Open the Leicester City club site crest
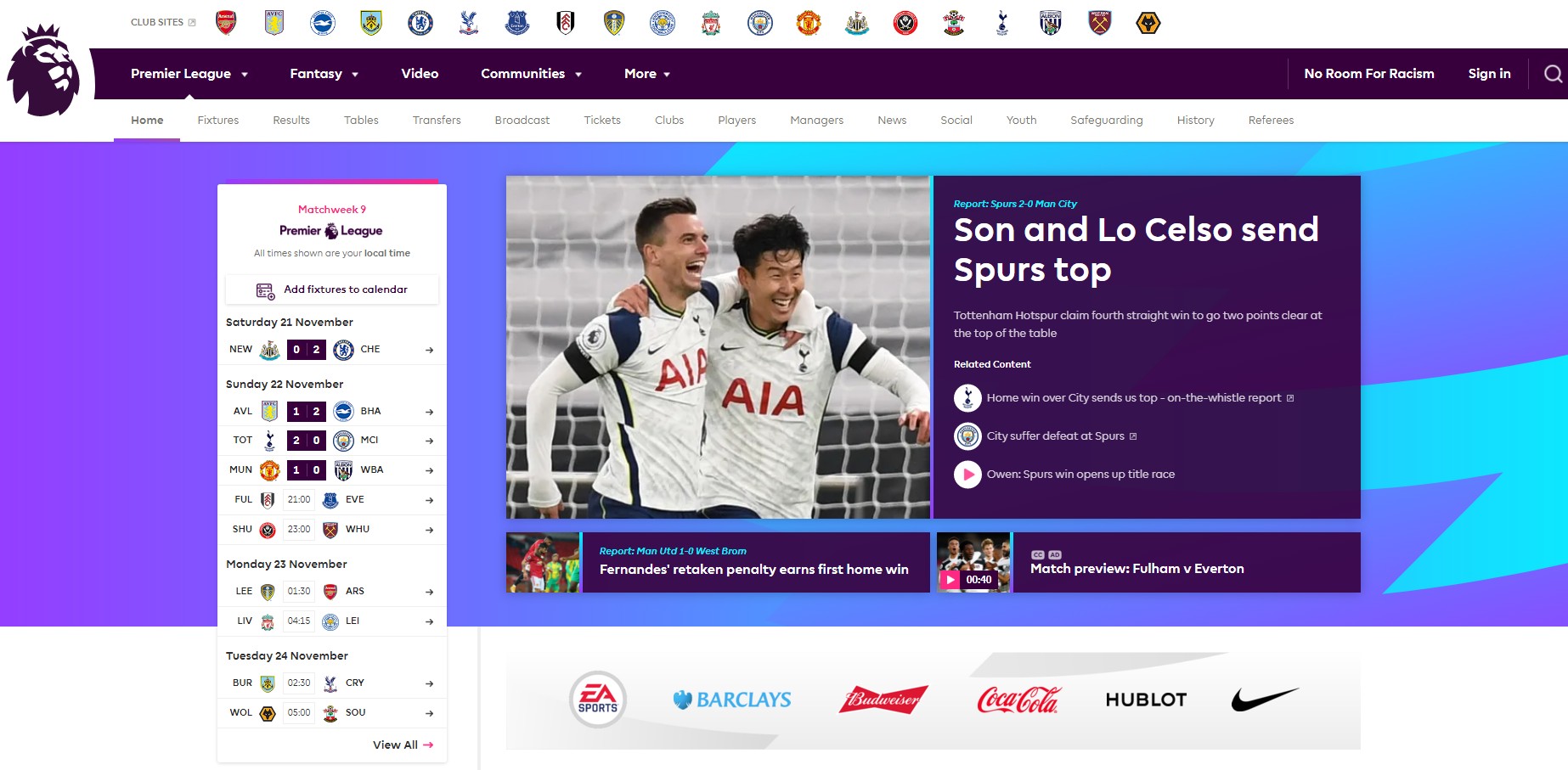1568x770 pixels. coord(663,23)
